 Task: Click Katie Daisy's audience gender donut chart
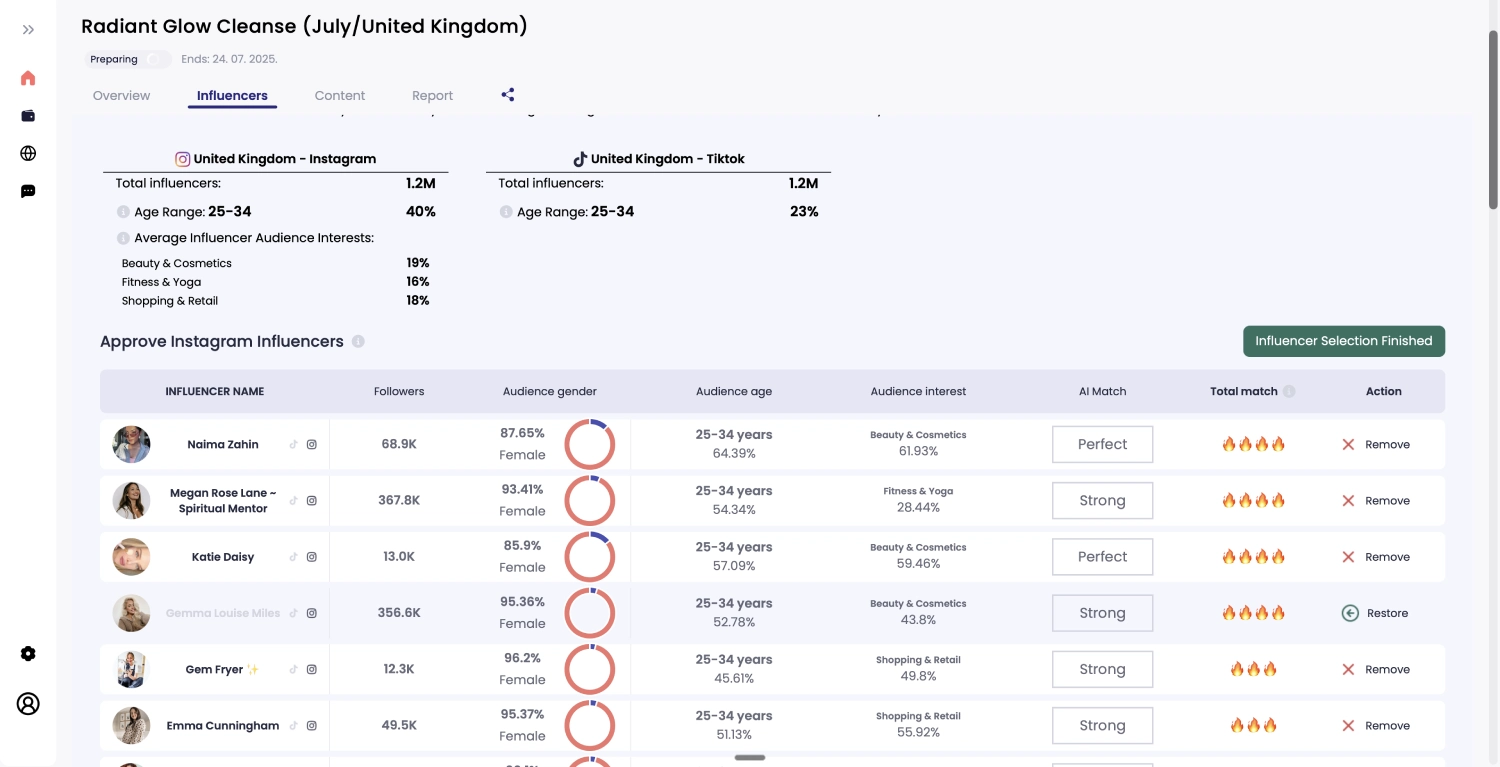(x=590, y=557)
